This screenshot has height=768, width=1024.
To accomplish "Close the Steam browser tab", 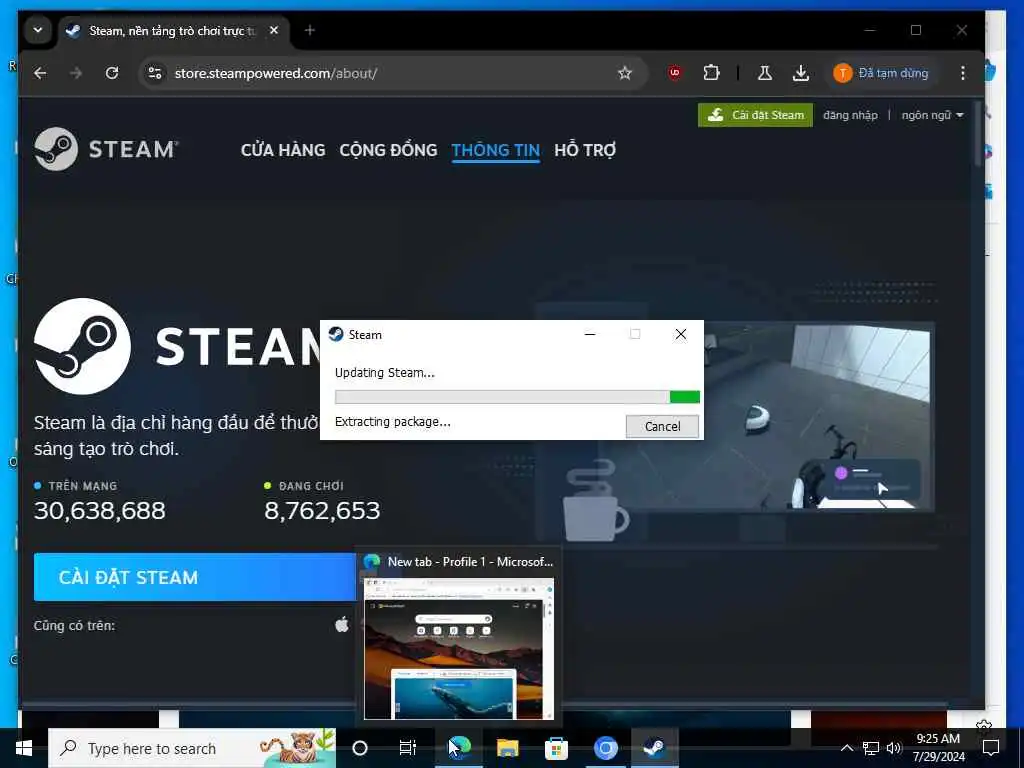I will [x=274, y=30].
